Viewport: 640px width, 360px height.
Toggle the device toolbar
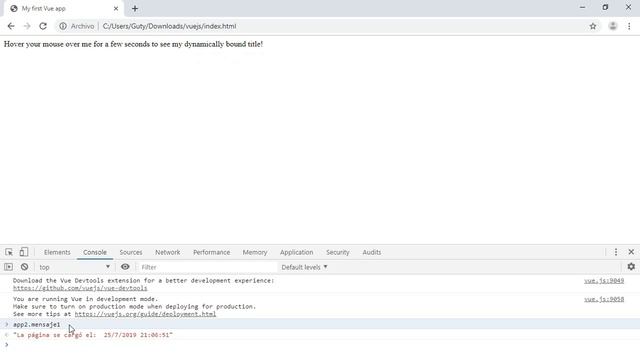click(24, 252)
